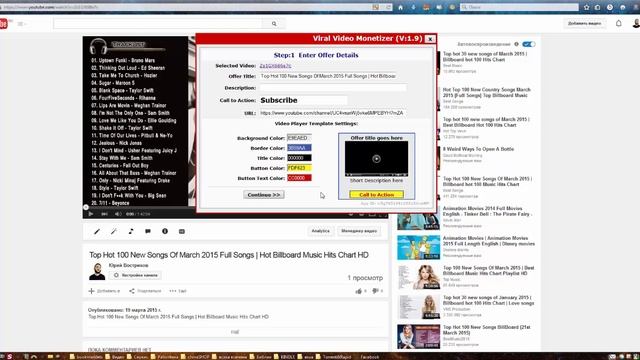
Task: Focus the Offer Title input field
Action: pos(328,76)
